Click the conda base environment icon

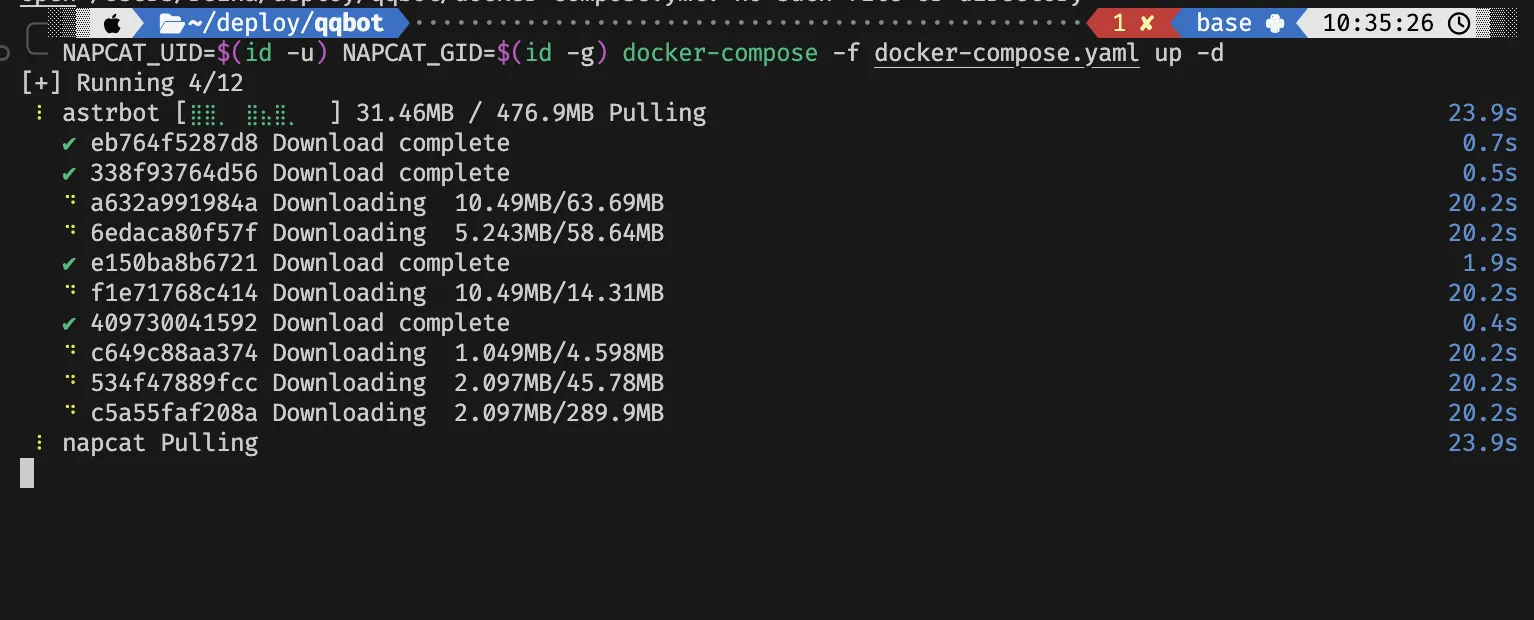[x=1274, y=23]
